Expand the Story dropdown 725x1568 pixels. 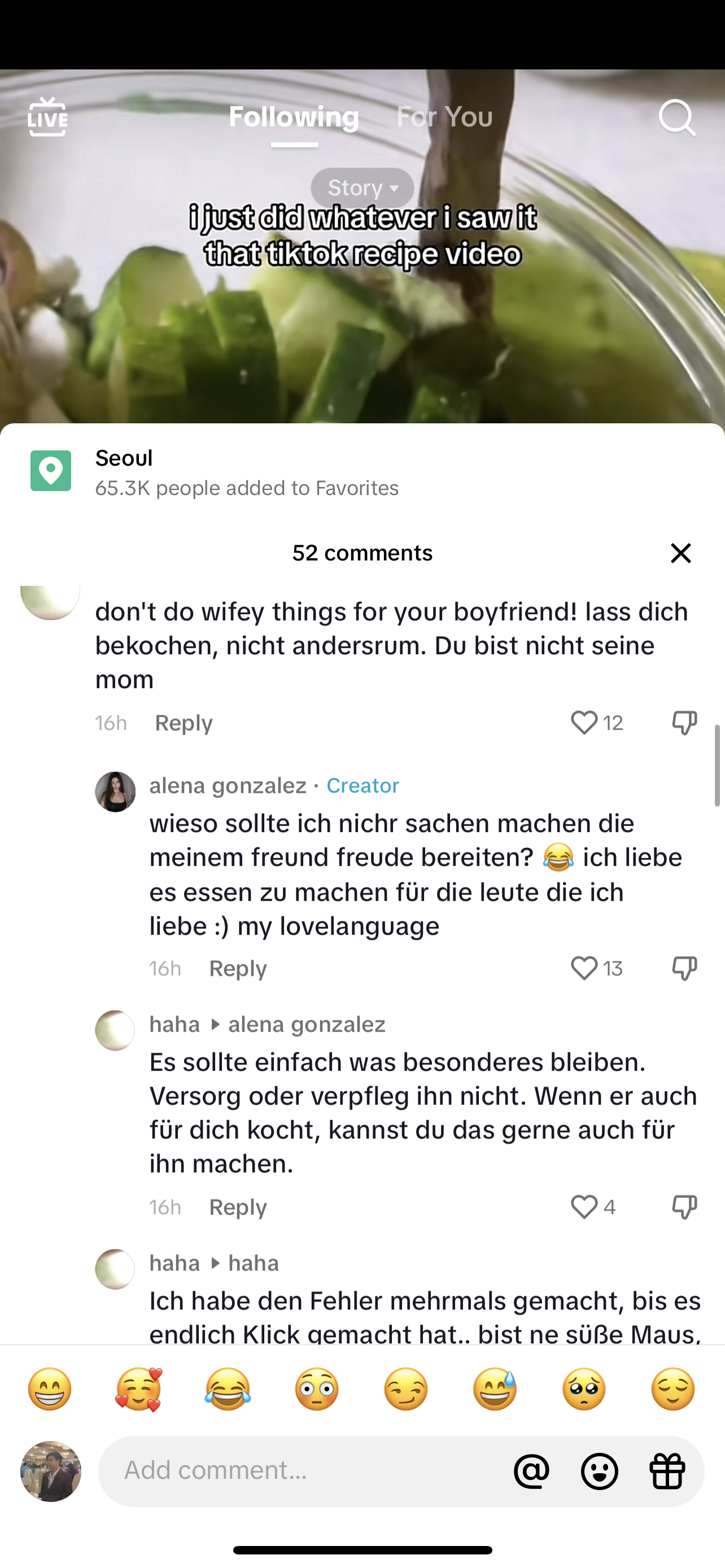[363, 187]
